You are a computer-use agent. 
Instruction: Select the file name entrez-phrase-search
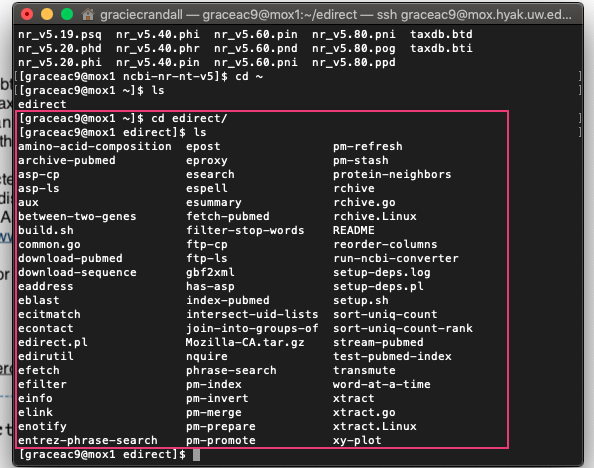click(88, 441)
